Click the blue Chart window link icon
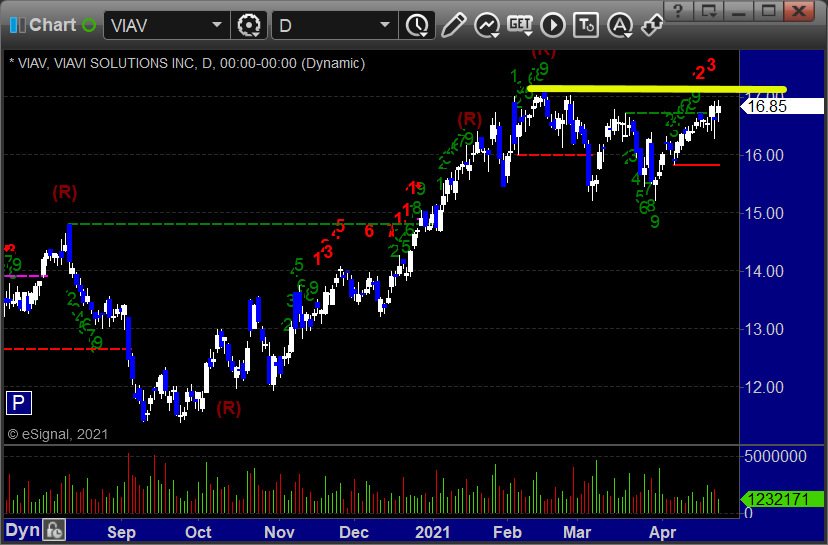The width and height of the screenshot is (828, 545). click(x=17, y=25)
